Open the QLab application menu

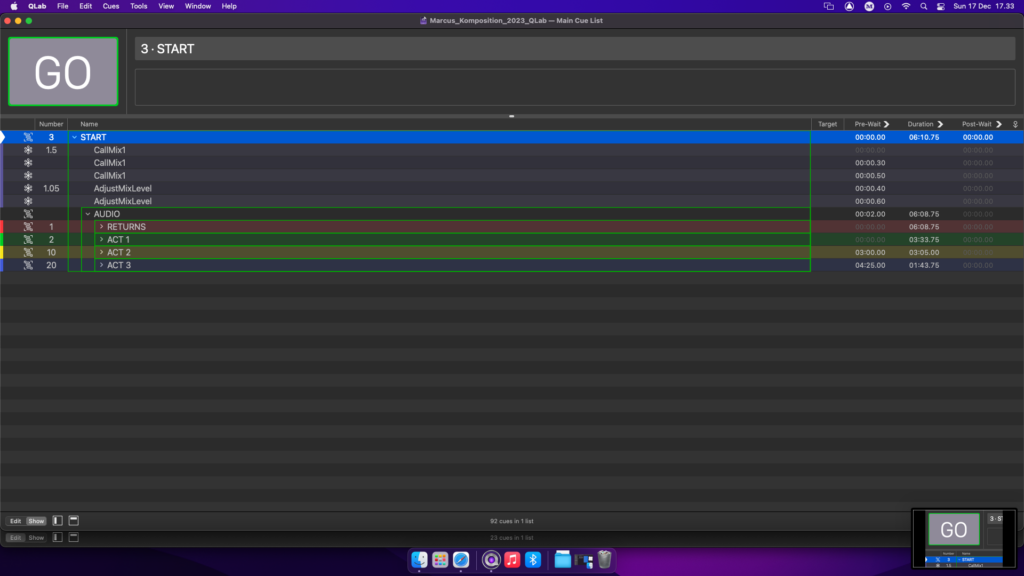coord(37,6)
